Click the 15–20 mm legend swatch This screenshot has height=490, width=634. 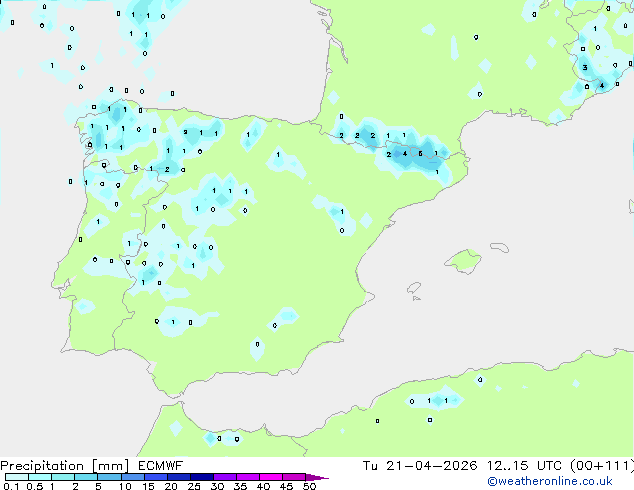tap(155, 477)
